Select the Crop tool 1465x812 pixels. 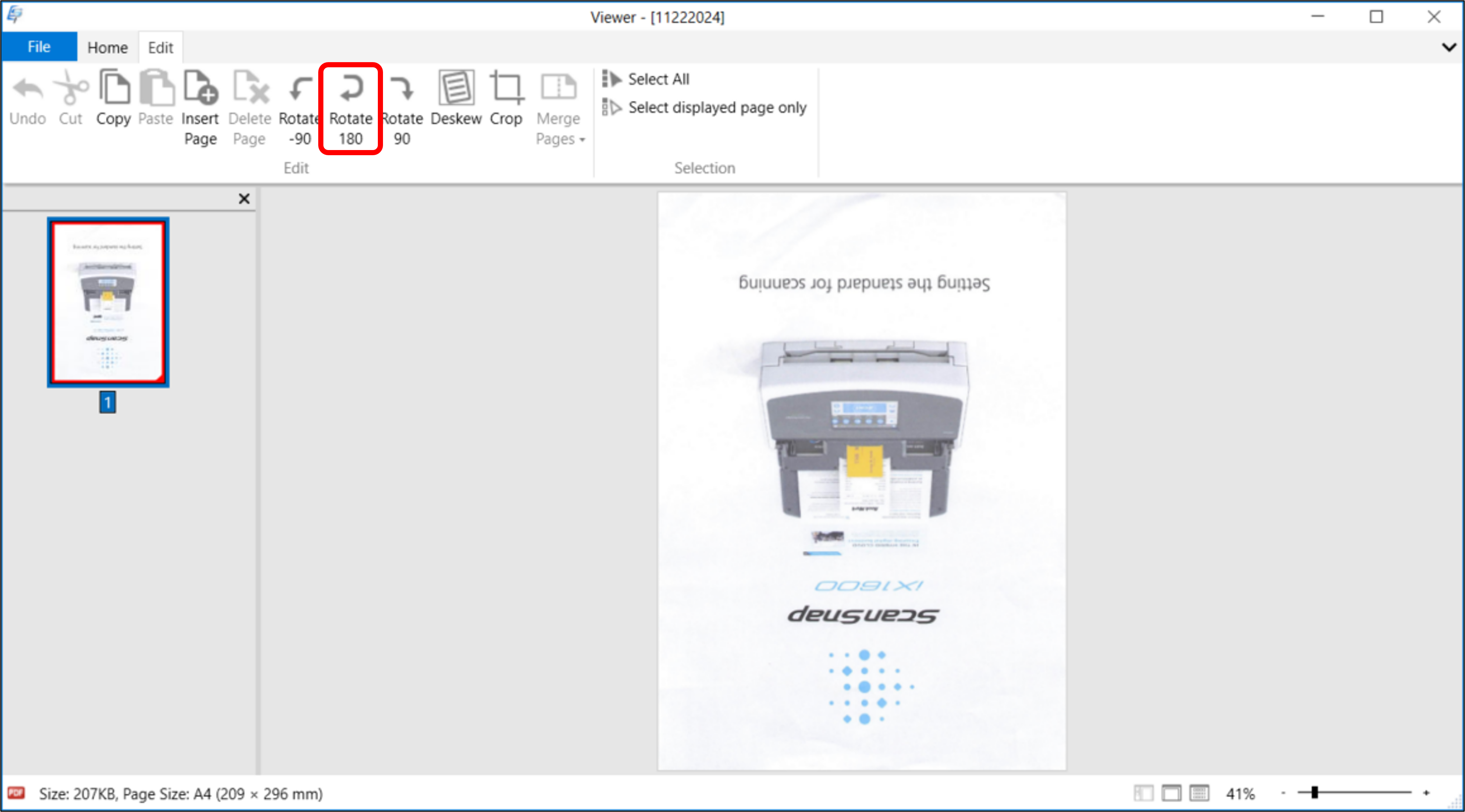tap(506, 98)
